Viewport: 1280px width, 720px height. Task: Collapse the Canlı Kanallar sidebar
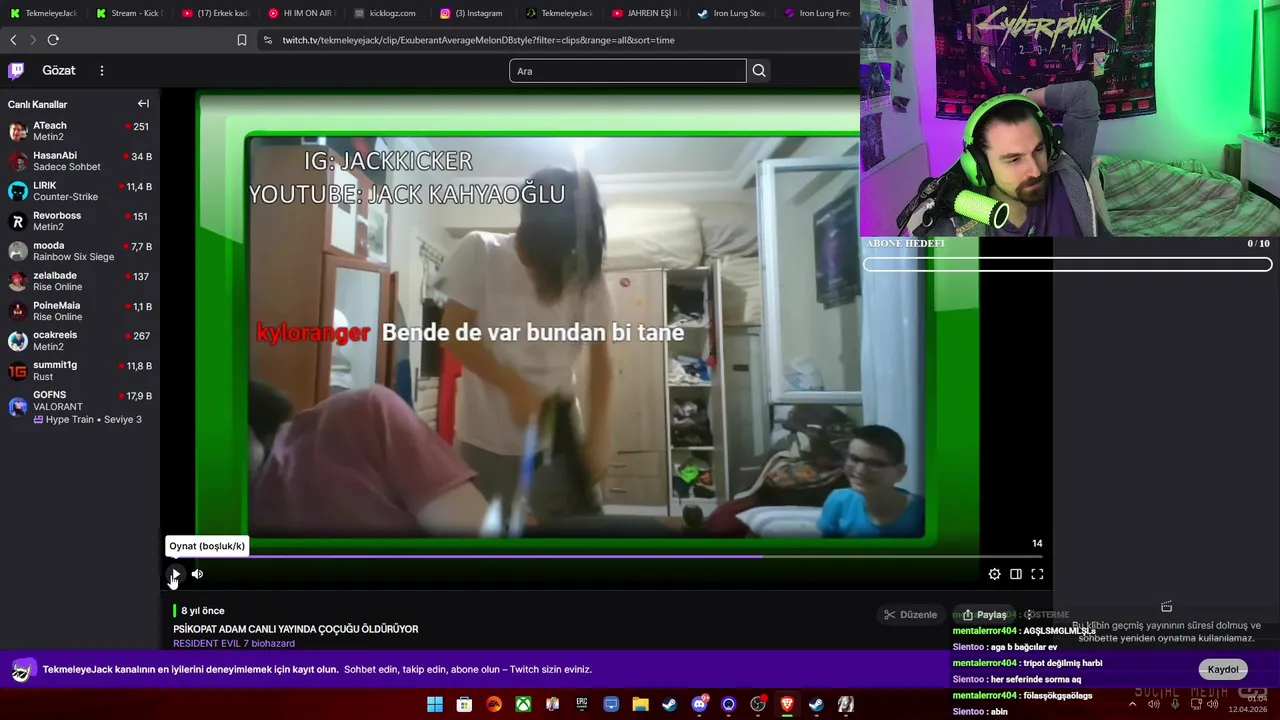pyautogui.click(x=143, y=103)
